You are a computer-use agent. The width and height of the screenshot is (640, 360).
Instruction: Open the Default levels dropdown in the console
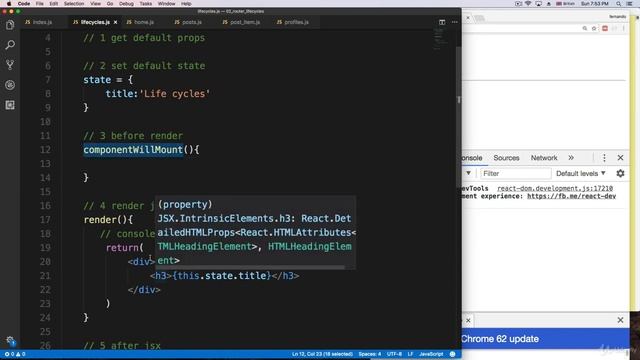pyautogui.click(x=581, y=173)
